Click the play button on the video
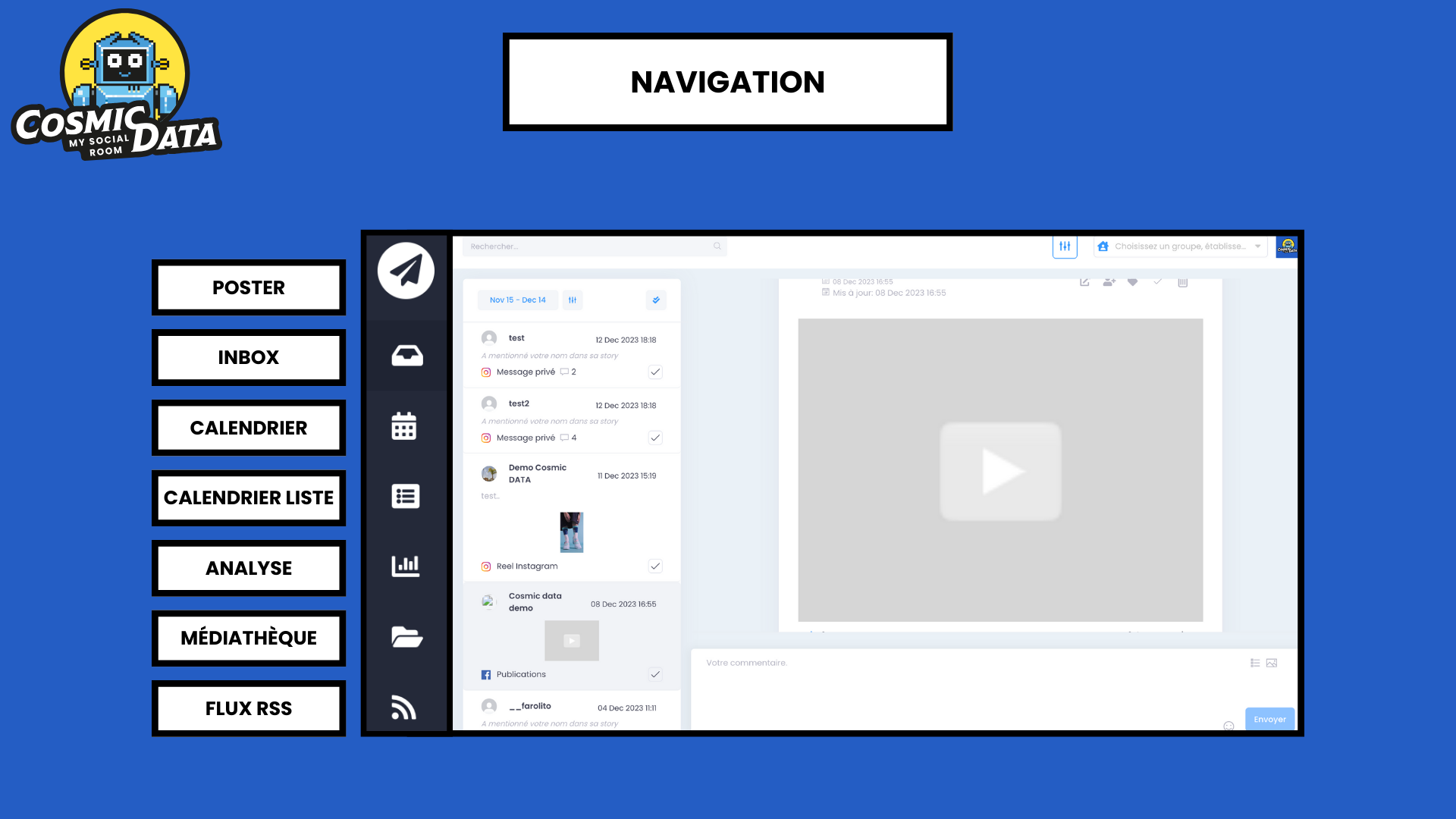The image size is (1456, 819). [x=1000, y=471]
